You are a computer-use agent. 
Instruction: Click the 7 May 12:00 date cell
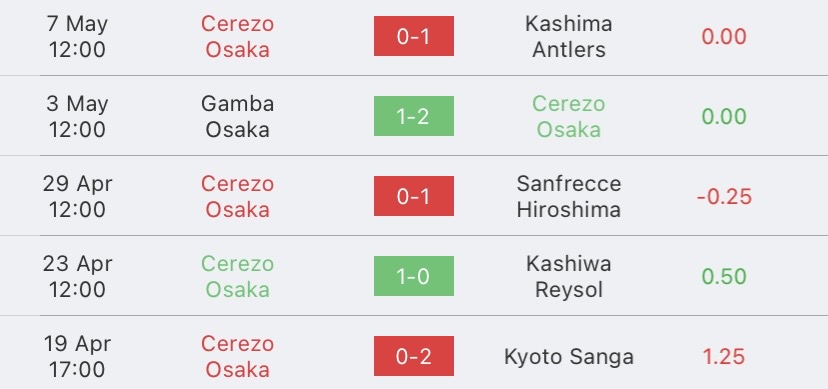pyautogui.click(x=77, y=36)
